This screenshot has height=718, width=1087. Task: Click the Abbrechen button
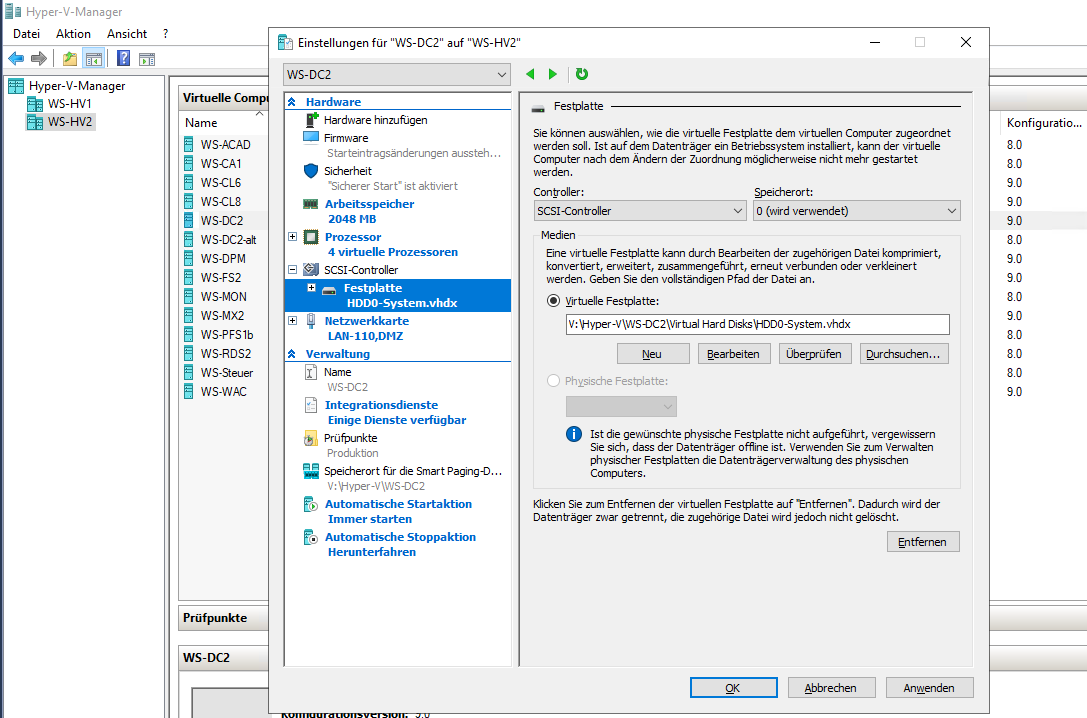coord(831,688)
